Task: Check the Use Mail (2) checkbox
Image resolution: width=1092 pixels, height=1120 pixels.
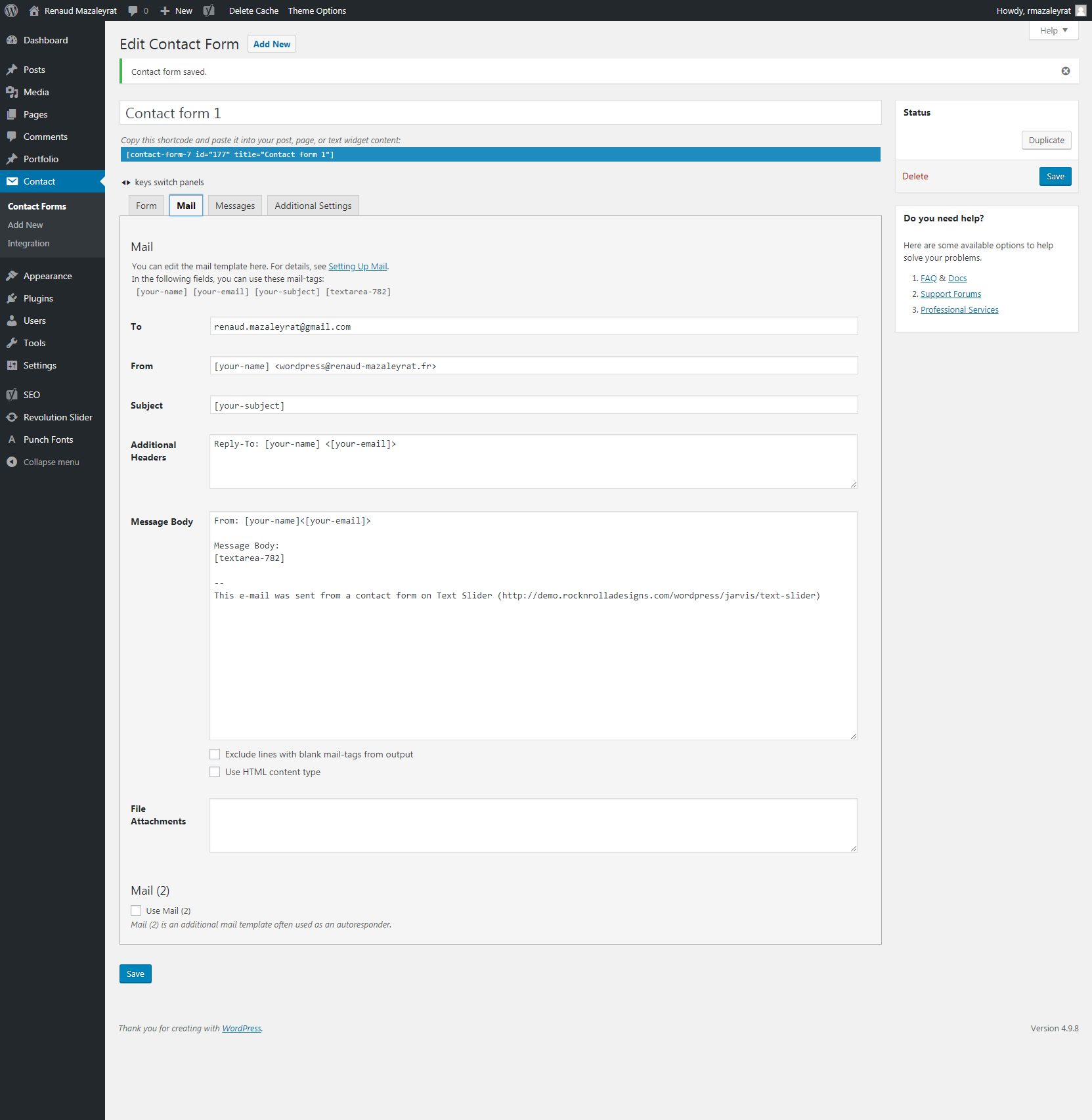Action: coord(136,910)
